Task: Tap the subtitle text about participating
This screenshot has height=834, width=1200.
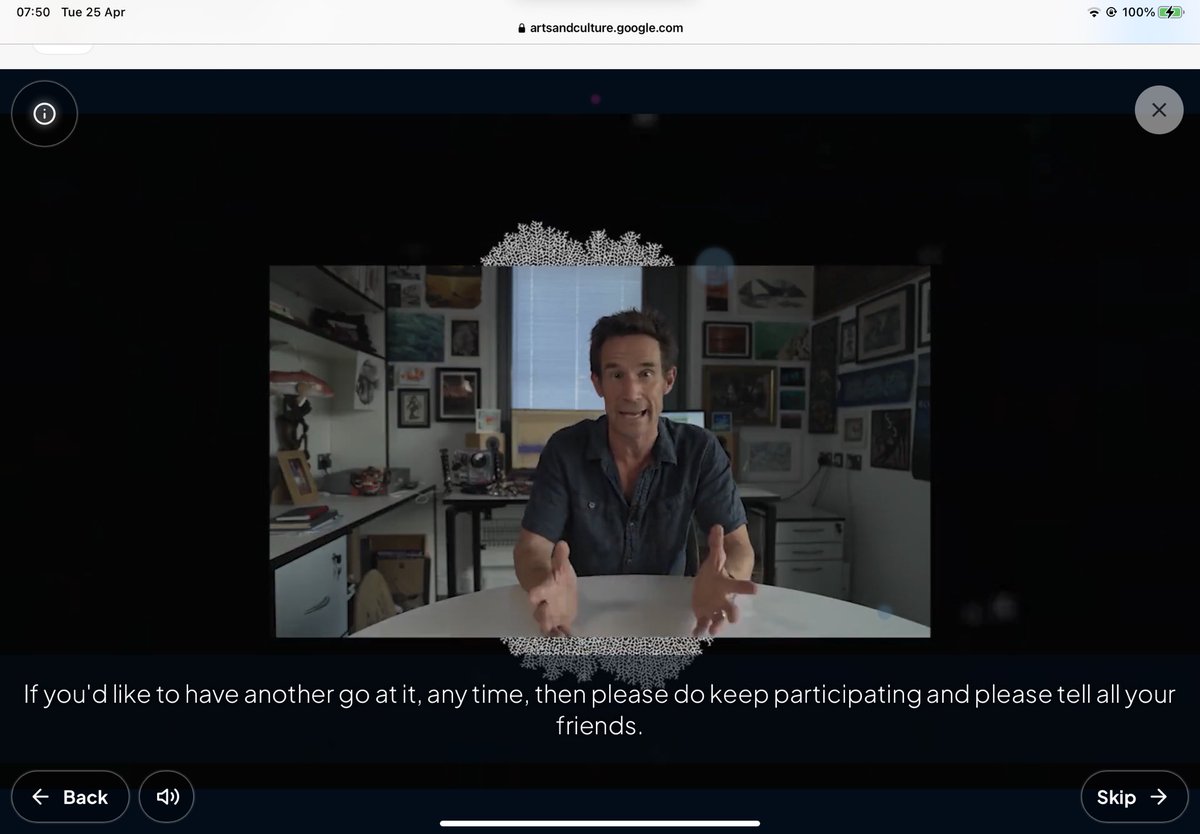Action: (600, 709)
